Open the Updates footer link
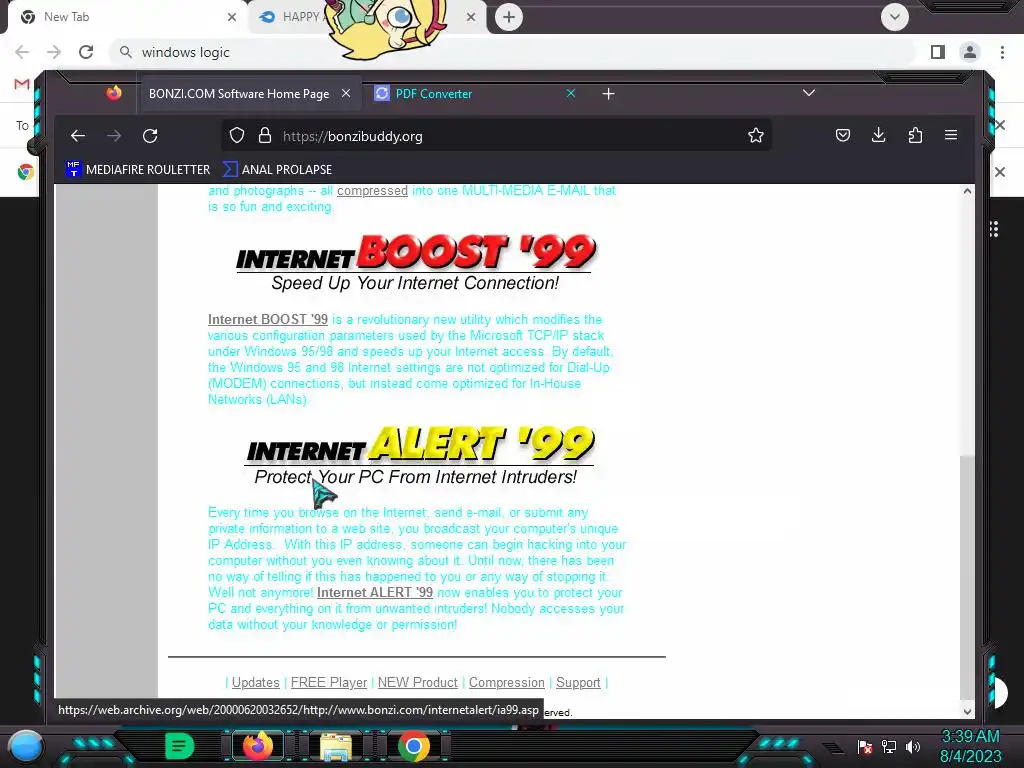 [255, 682]
